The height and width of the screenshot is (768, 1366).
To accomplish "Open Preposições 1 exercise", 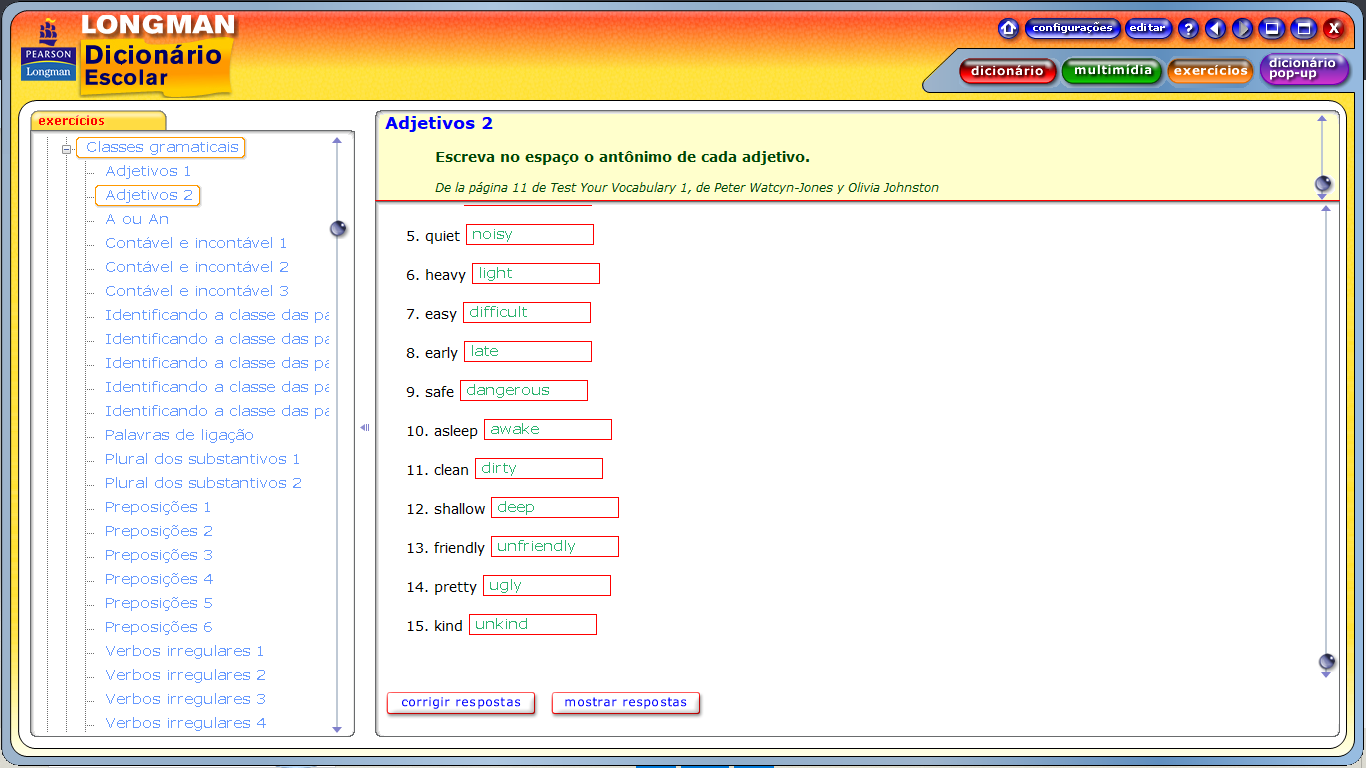I will [158, 507].
